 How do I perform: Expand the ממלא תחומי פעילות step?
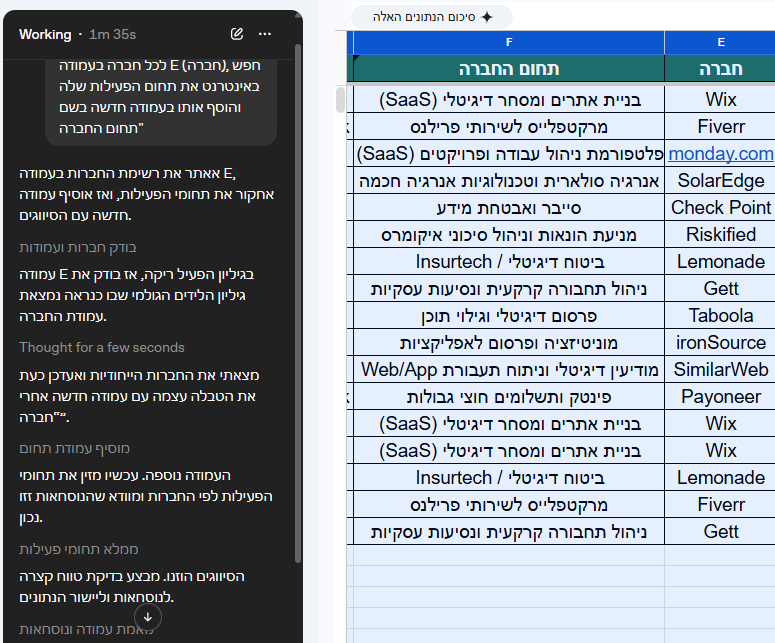pyautogui.click(x=79, y=549)
